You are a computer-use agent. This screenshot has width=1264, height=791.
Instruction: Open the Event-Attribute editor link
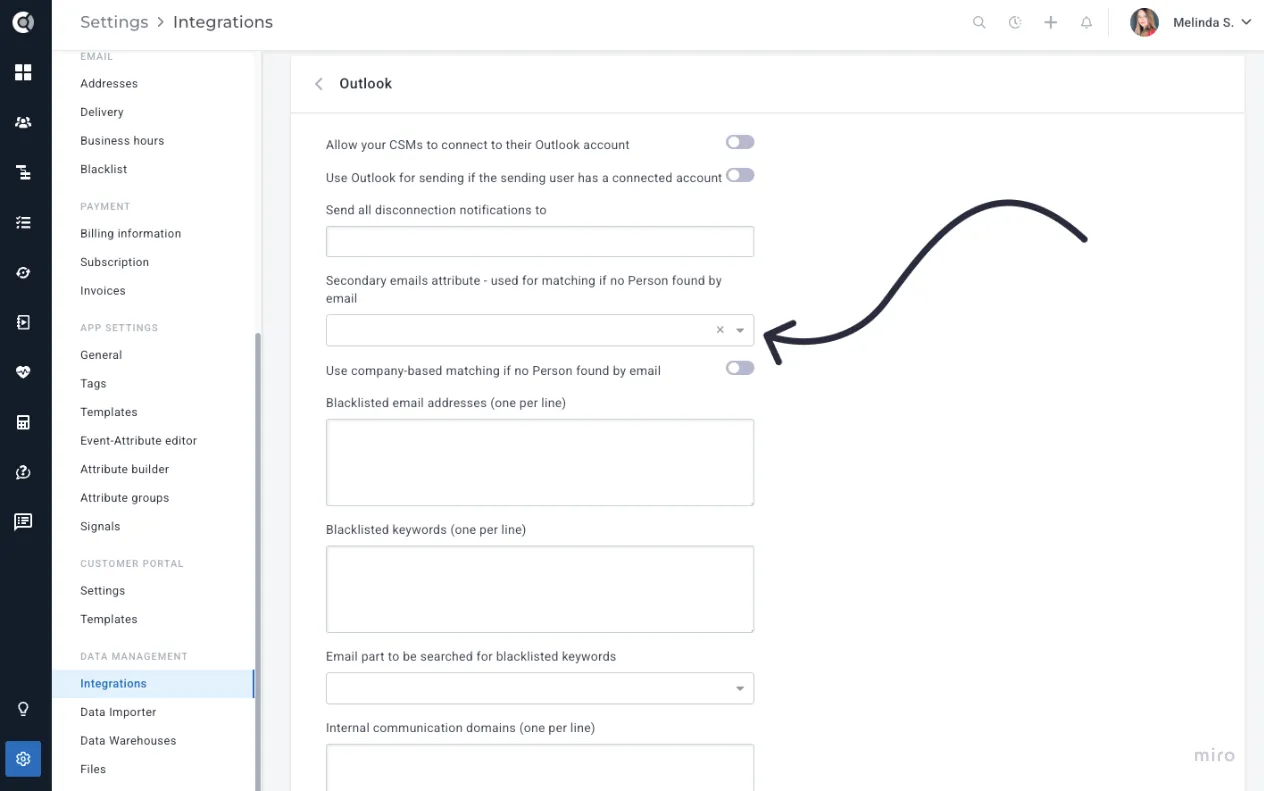pos(139,441)
